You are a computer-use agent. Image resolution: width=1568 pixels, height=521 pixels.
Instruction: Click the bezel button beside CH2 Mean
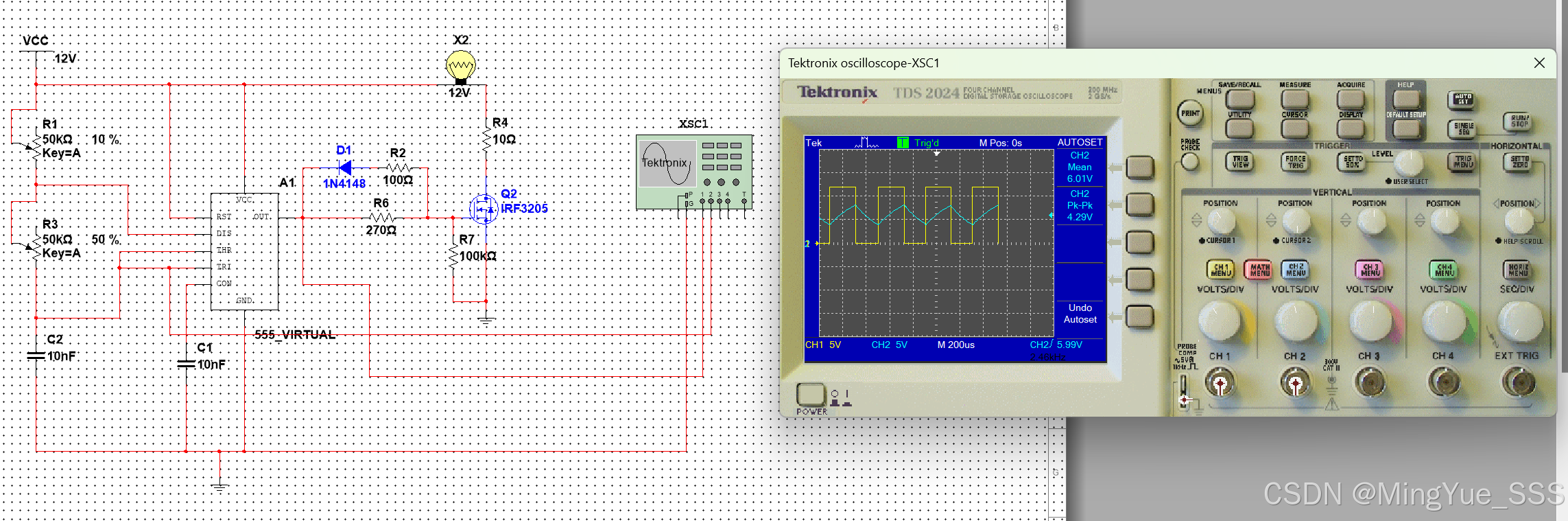(1140, 167)
